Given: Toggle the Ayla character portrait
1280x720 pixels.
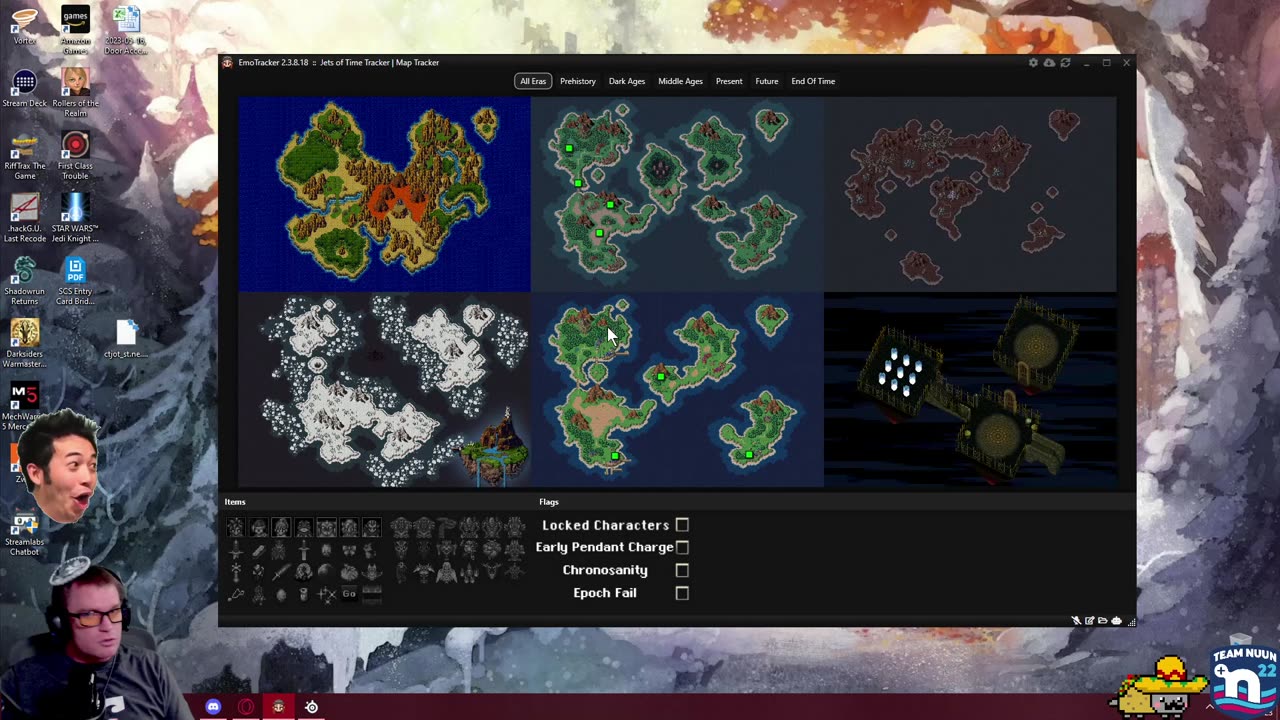Looking at the screenshot, I should (349, 527).
